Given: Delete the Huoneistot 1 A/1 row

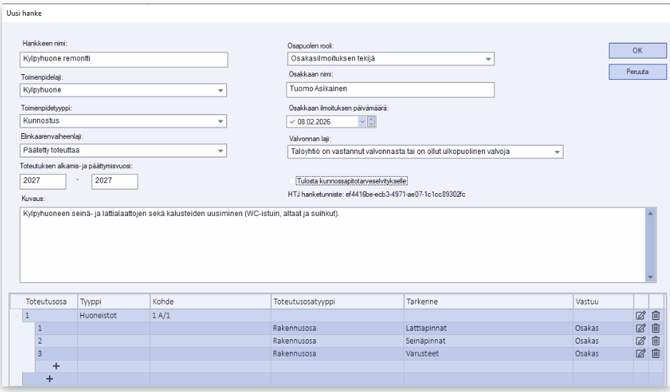Looking at the screenshot, I should pos(656,315).
